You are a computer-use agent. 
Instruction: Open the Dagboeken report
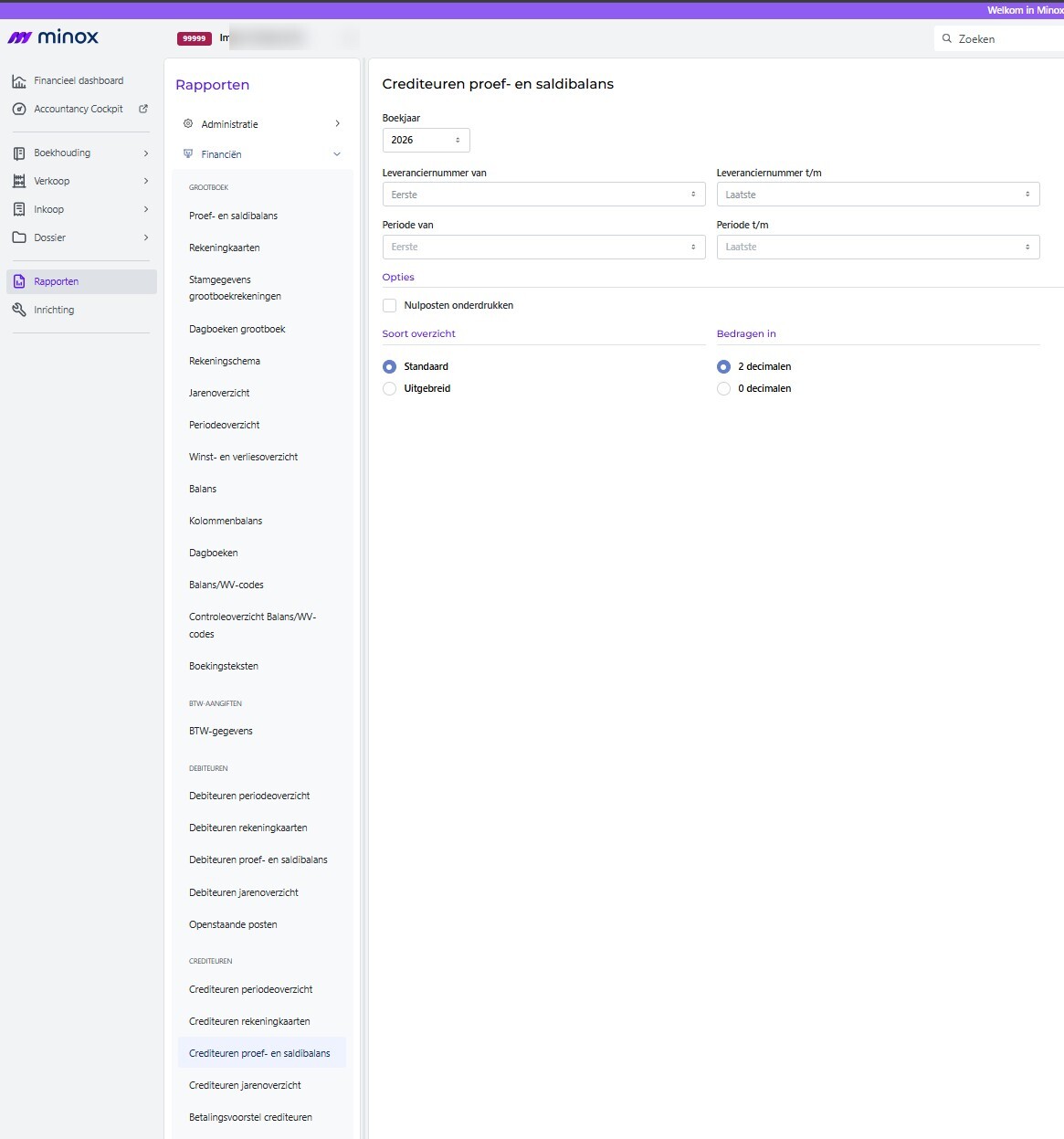click(x=214, y=553)
